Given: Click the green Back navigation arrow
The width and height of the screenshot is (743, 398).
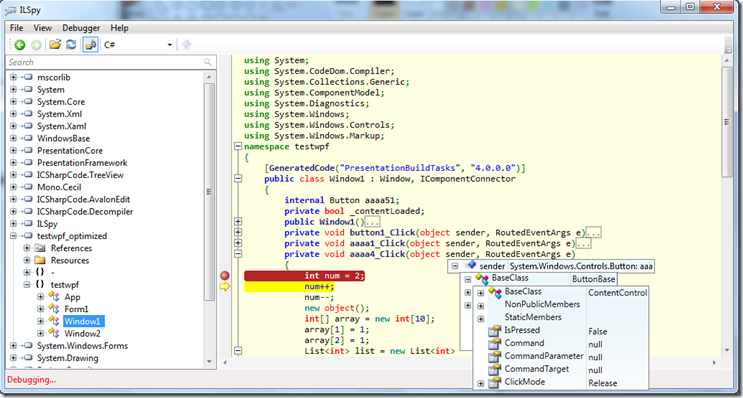Looking at the screenshot, I should pyautogui.click(x=20, y=45).
